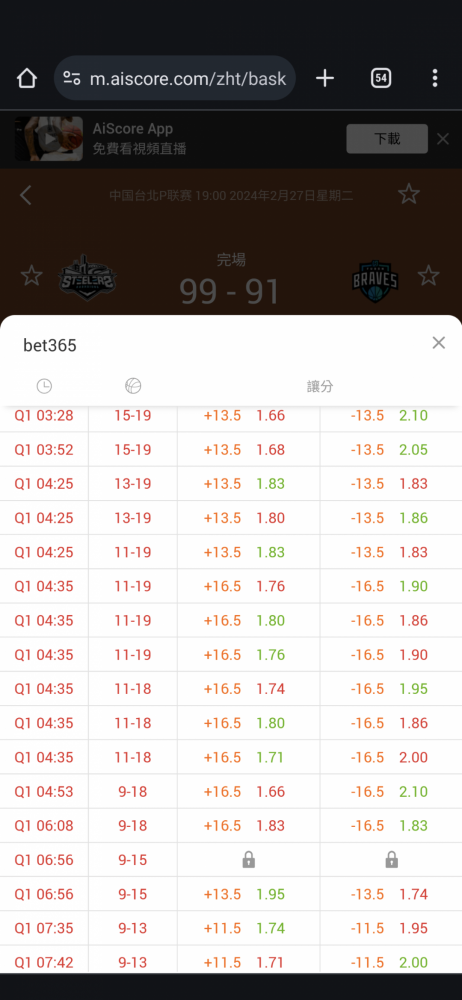462x1000 pixels.
Task: Select the 讓分 column header
Action: coord(320,386)
